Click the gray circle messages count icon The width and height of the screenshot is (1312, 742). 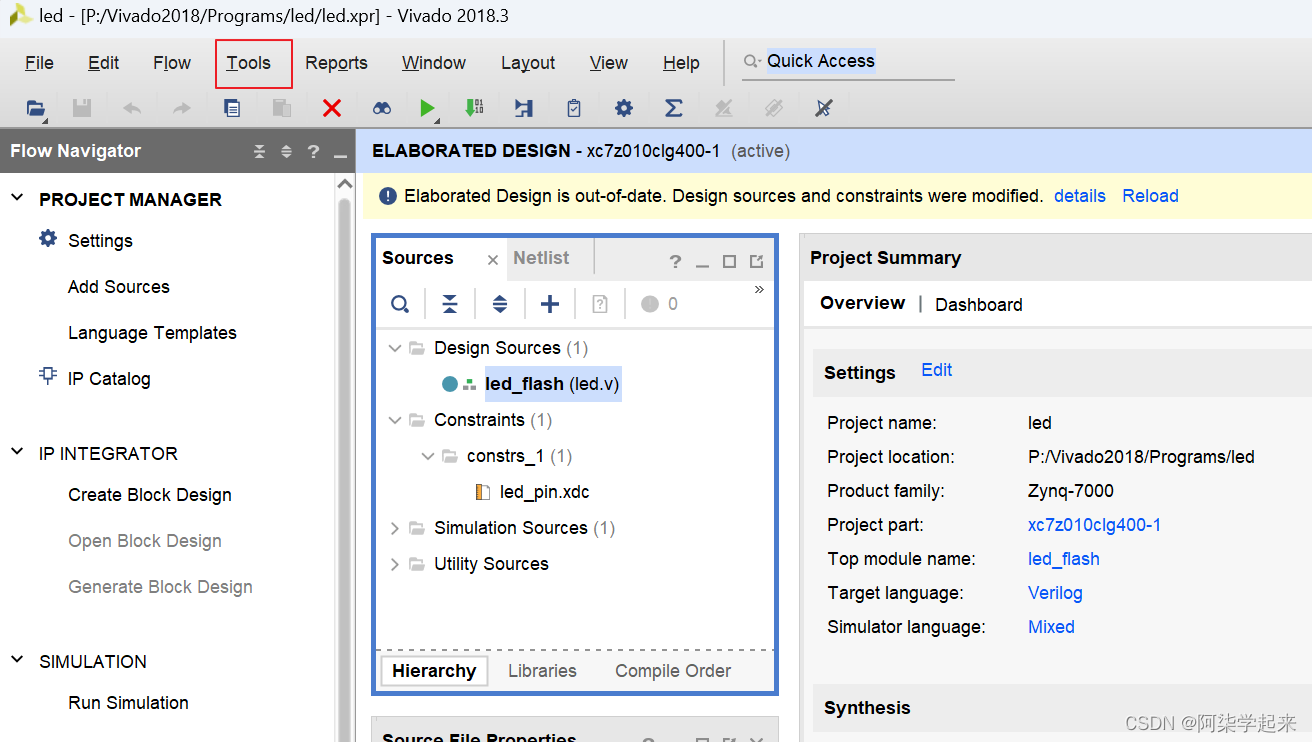tap(650, 304)
